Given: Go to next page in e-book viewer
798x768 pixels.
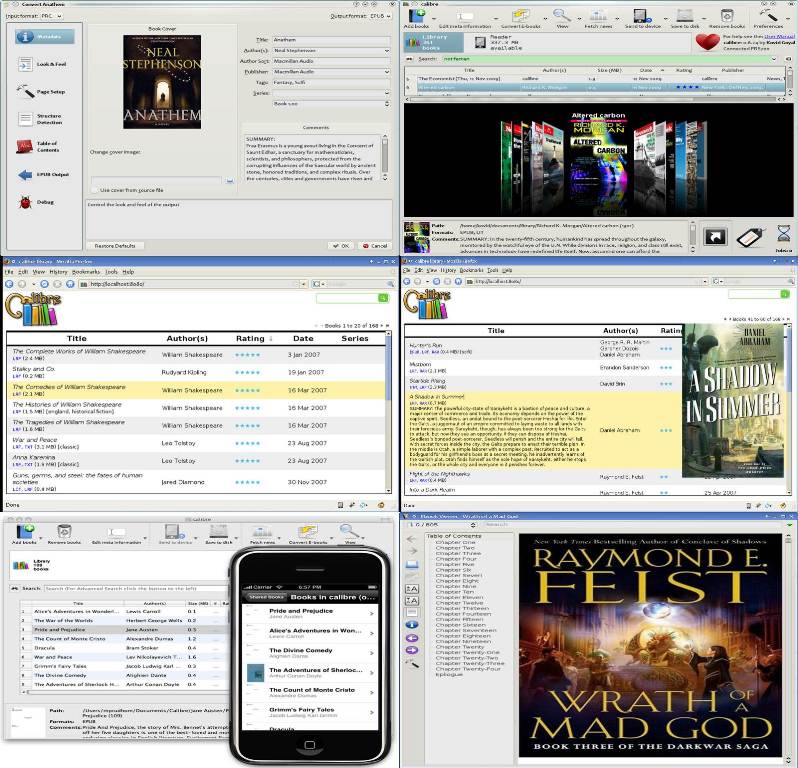Looking at the screenshot, I should coord(412,650).
